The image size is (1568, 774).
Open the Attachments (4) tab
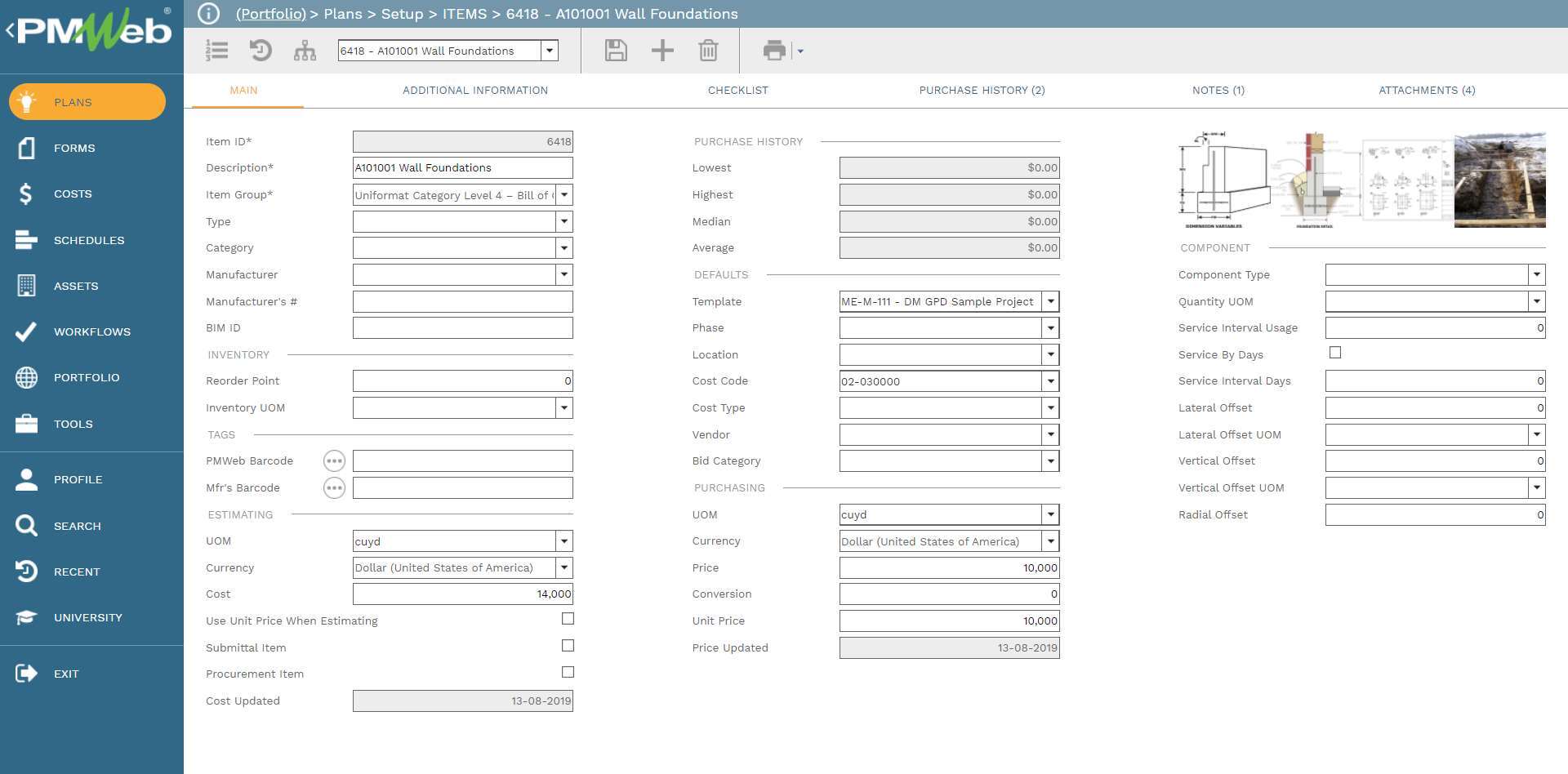tap(1427, 91)
